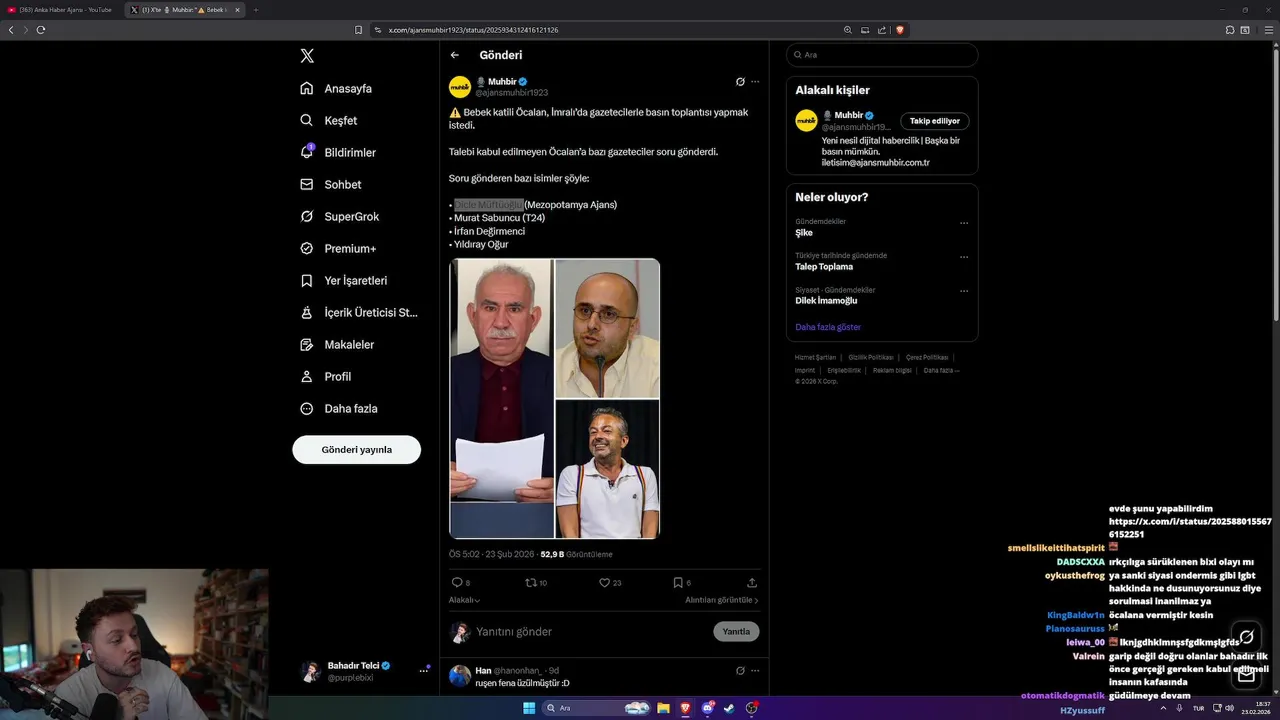
Task: Open a new browser tab
Action: click(x=256, y=10)
